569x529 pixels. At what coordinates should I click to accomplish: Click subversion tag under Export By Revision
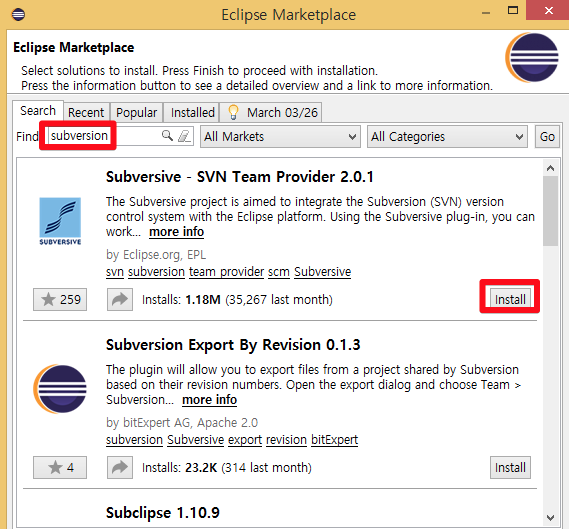pyautogui.click(x=134, y=440)
